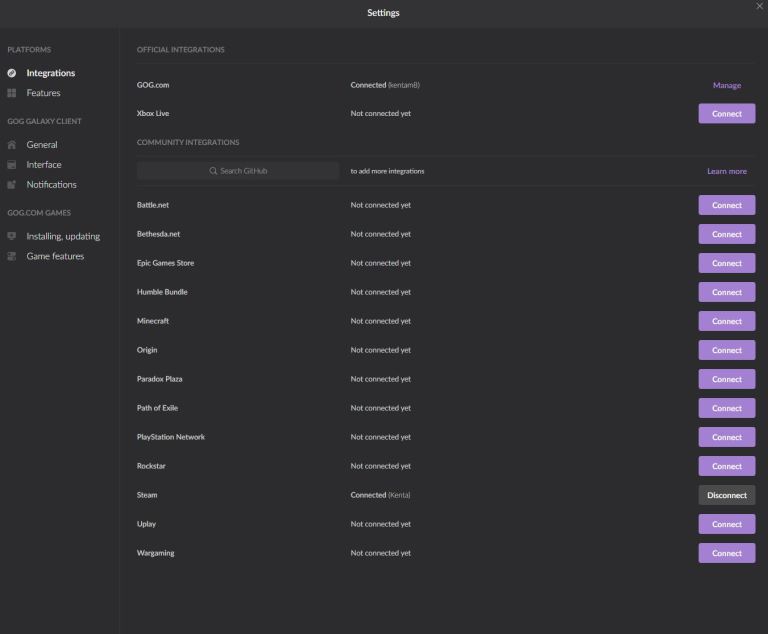Connect the Path of Exile integration
768x634 pixels.
pyautogui.click(x=727, y=408)
